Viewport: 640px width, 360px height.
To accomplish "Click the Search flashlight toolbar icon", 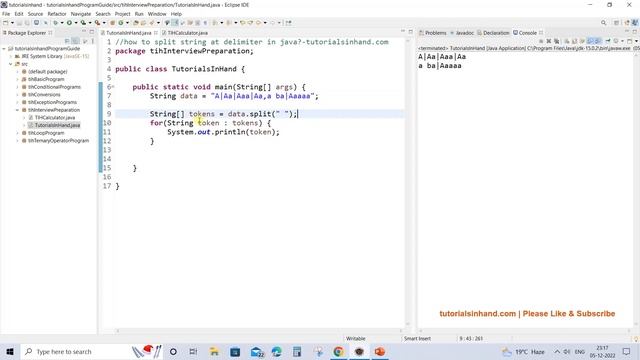I will click(x=152, y=23).
